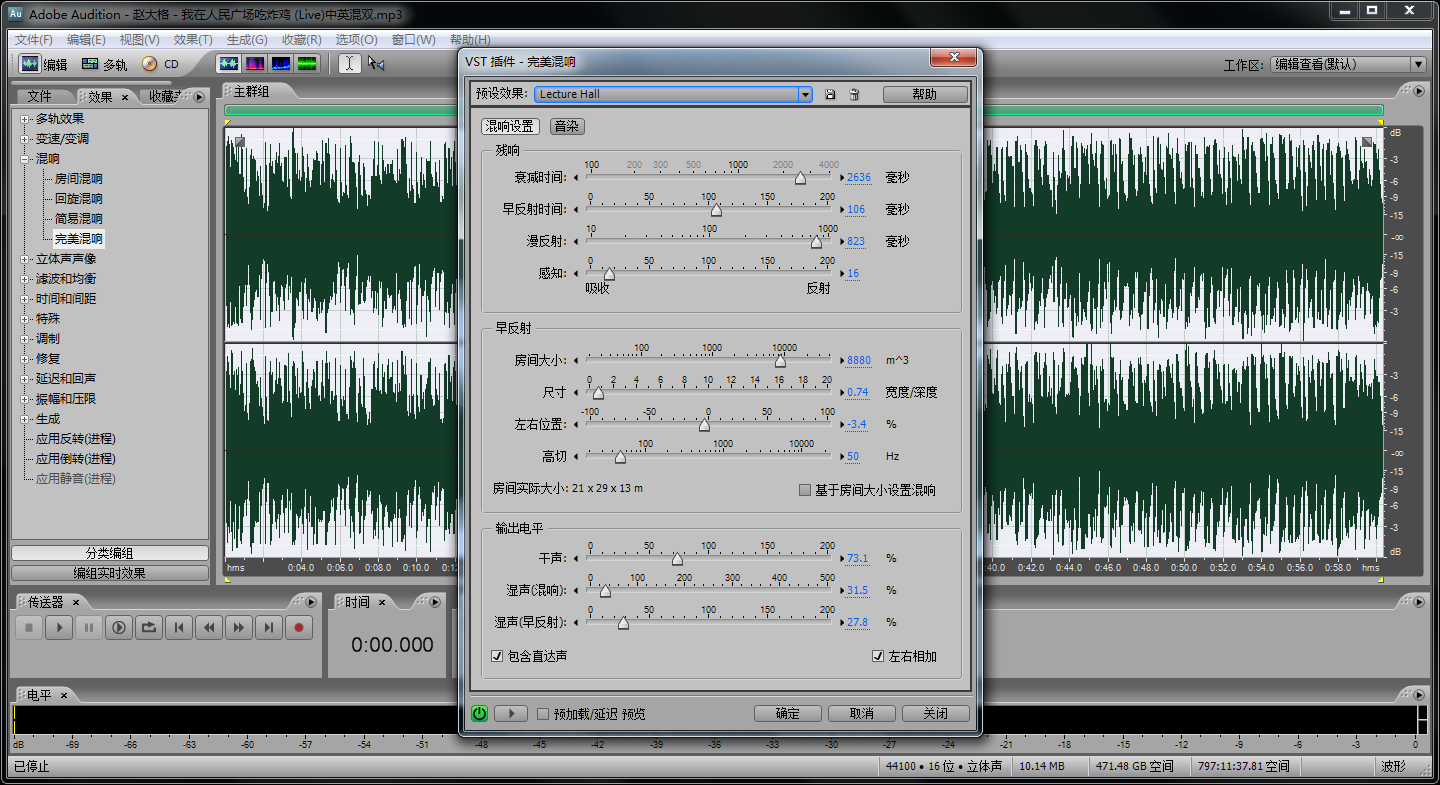Toggle the effect power button
Image resolution: width=1440 pixels, height=785 pixels.
pyautogui.click(x=479, y=713)
